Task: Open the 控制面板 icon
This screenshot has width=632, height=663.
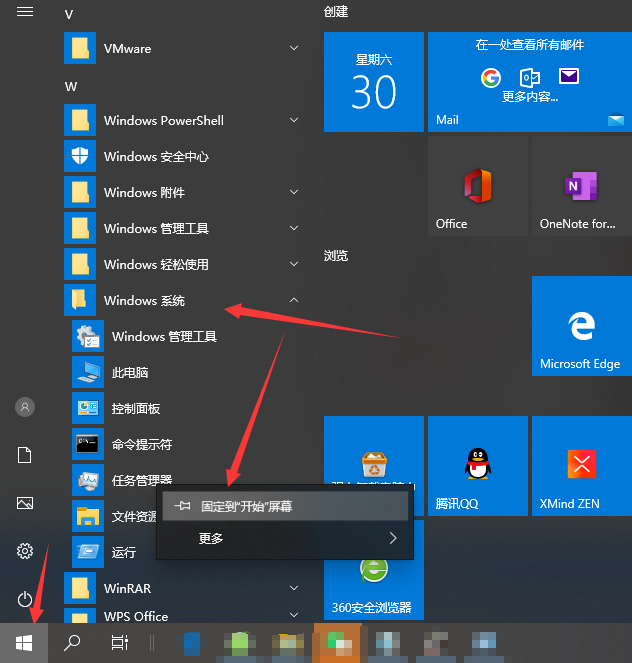Action: coord(88,408)
